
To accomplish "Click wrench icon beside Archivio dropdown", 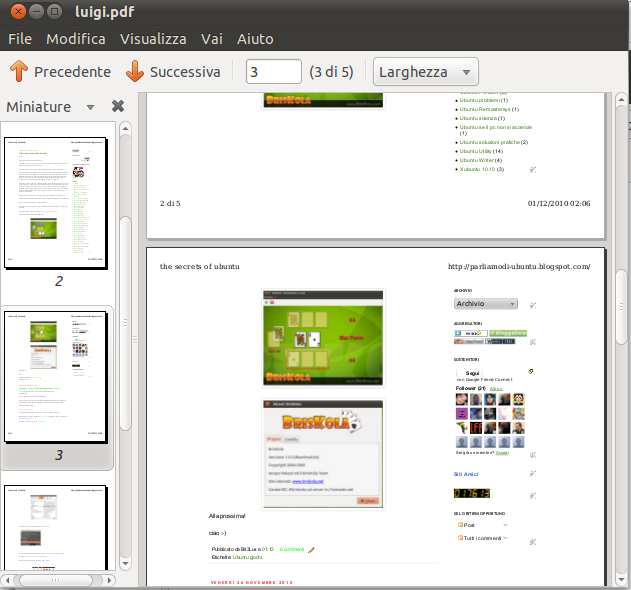I will pos(533,305).
